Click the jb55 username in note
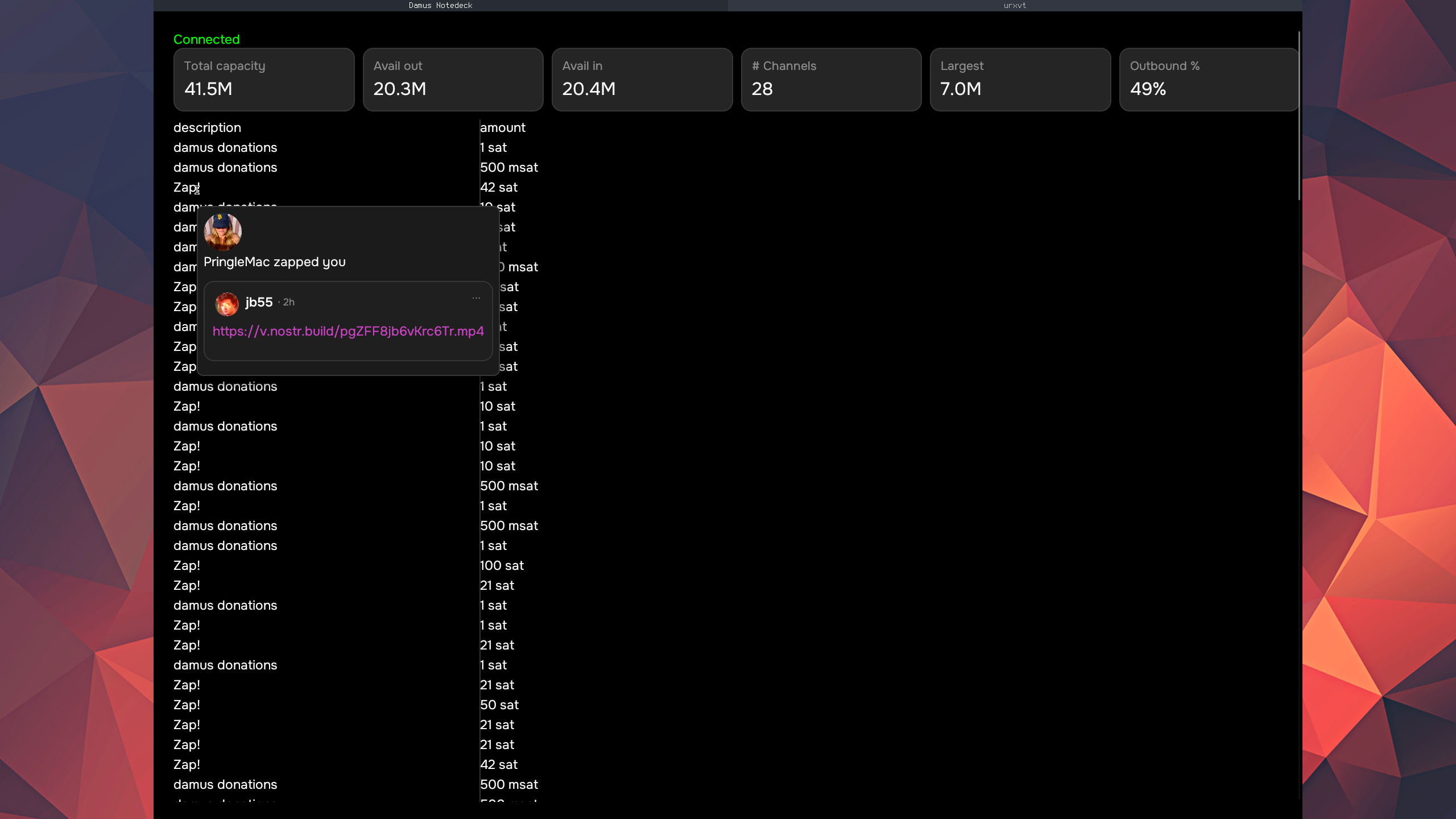The image size is (1456, 819). pyautogui.click(x=259, y=303)
